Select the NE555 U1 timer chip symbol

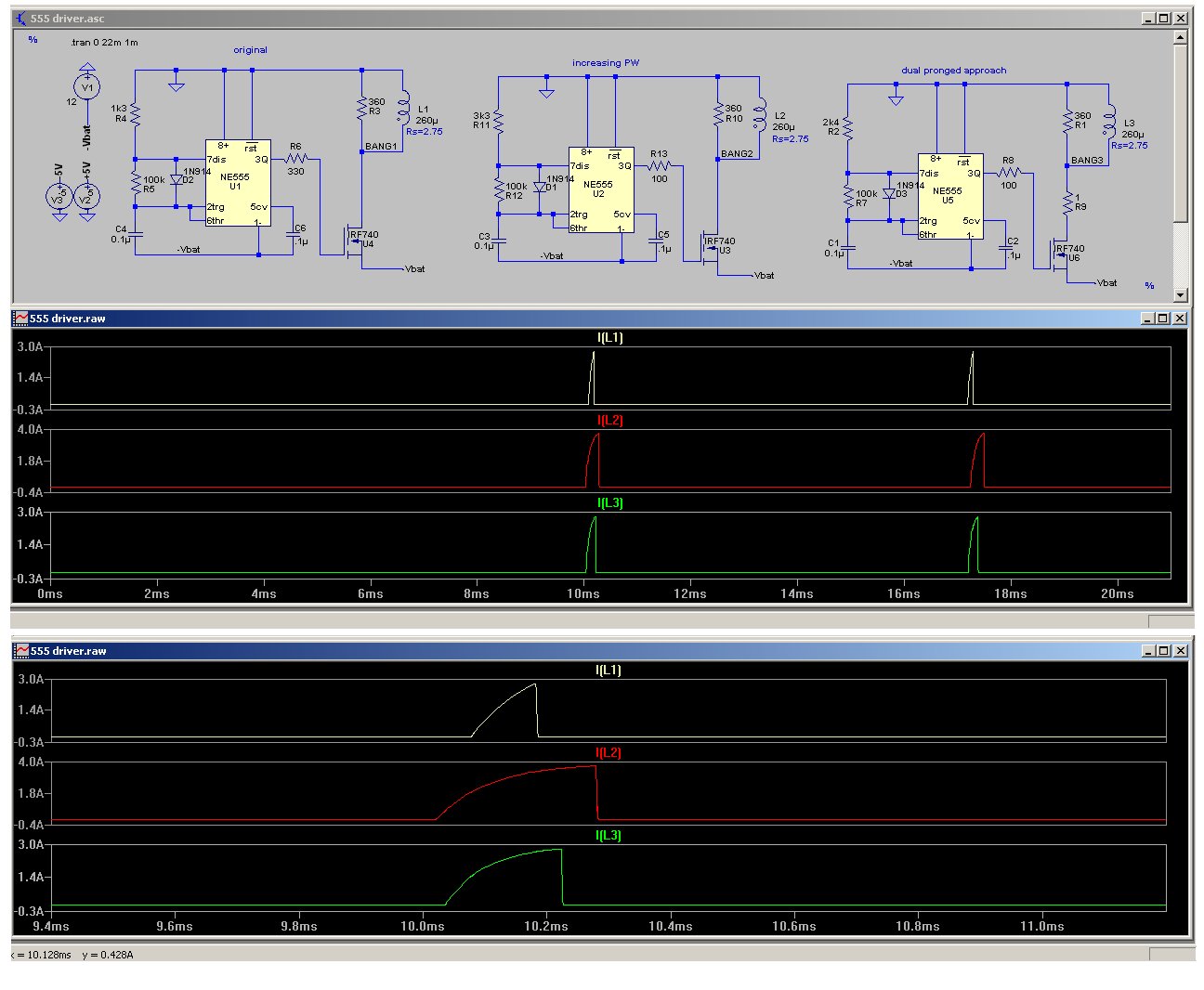(238, 182)
